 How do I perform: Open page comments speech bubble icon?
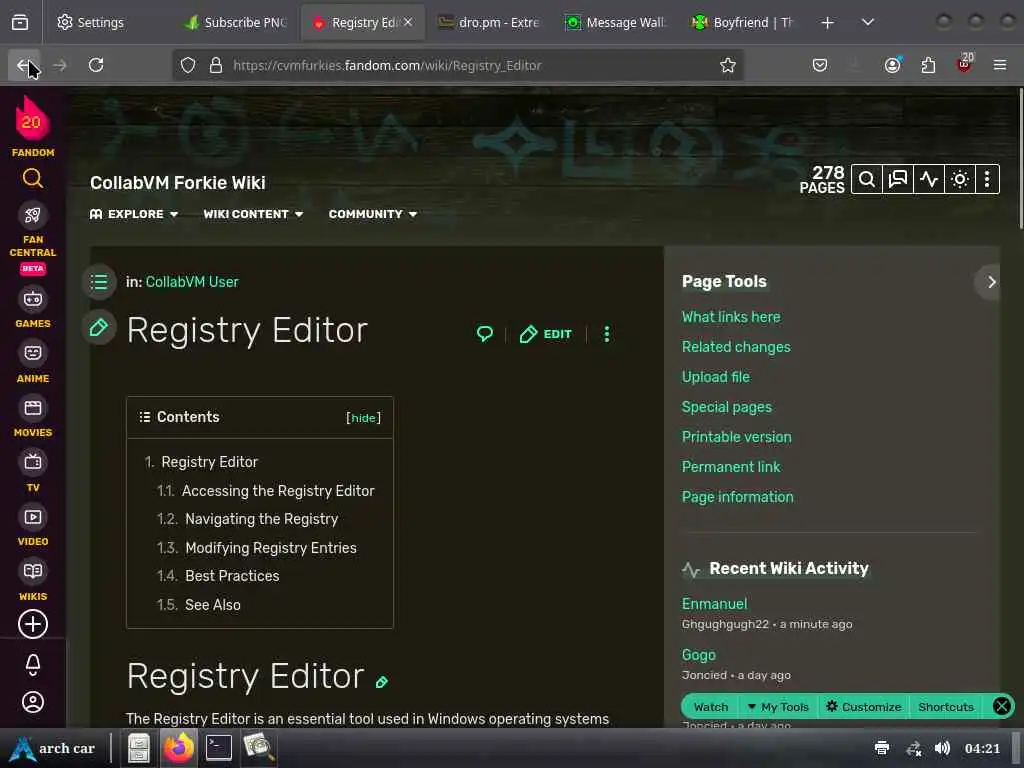coord(485,334)
